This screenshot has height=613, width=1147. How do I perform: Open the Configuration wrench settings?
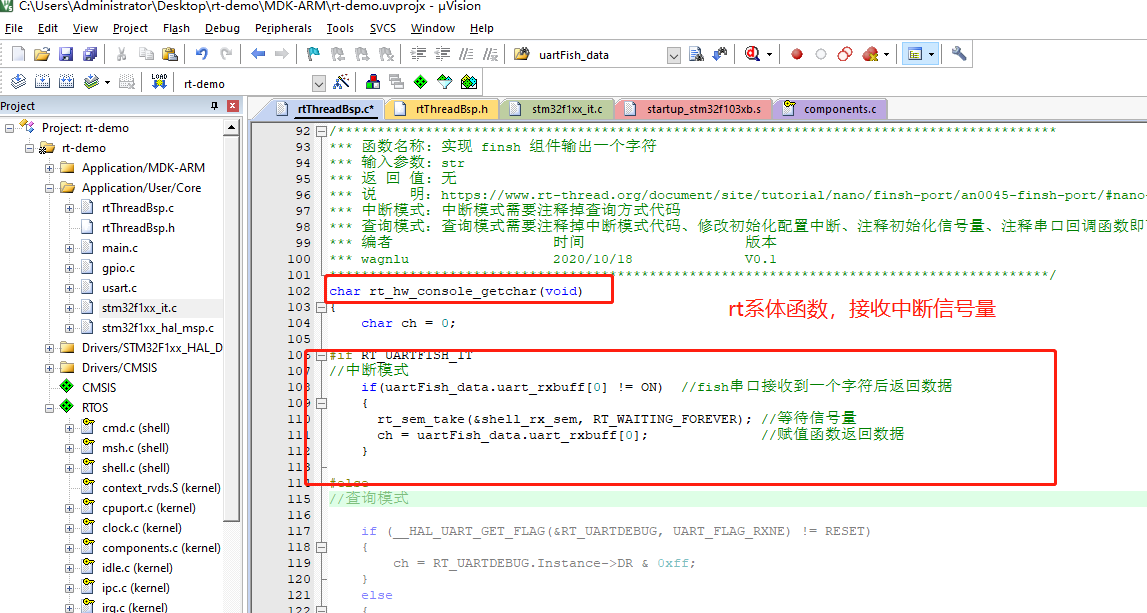961,54
